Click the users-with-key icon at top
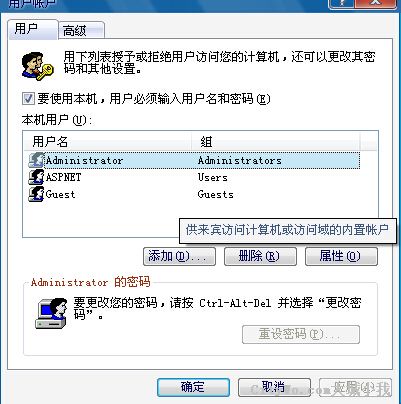The height and width of the screenshot is (404, 401). pos(37,66)
